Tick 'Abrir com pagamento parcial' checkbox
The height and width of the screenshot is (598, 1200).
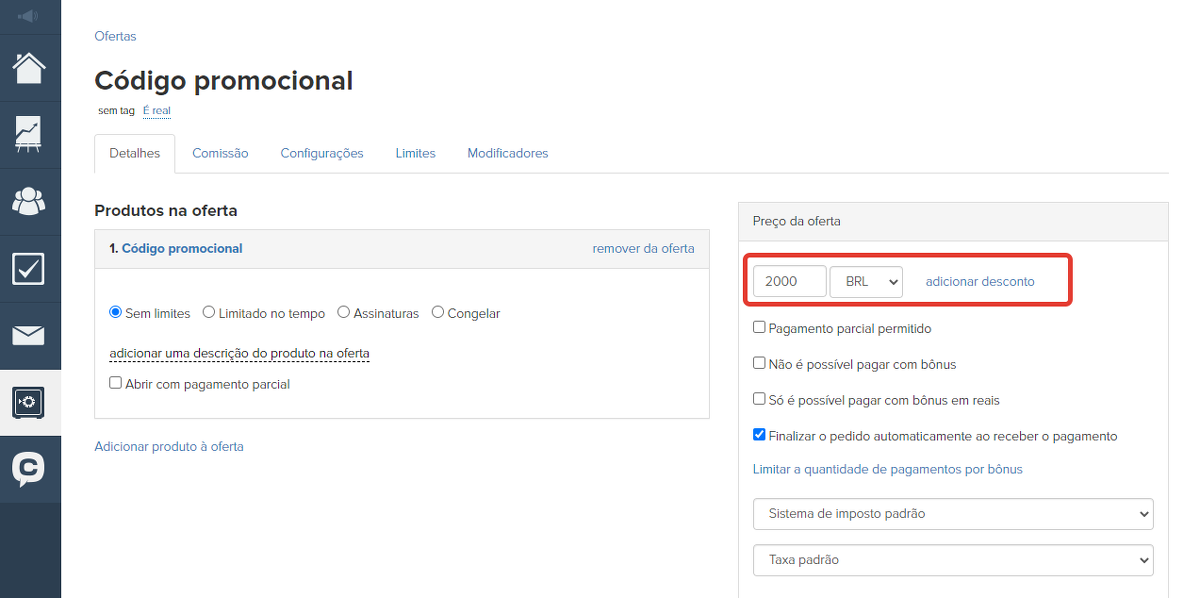tap(116, 383)
